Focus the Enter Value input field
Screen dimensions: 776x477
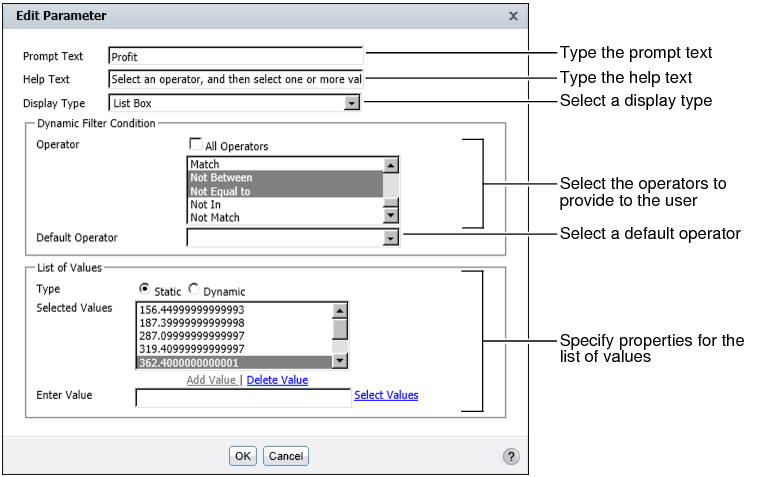243,397
